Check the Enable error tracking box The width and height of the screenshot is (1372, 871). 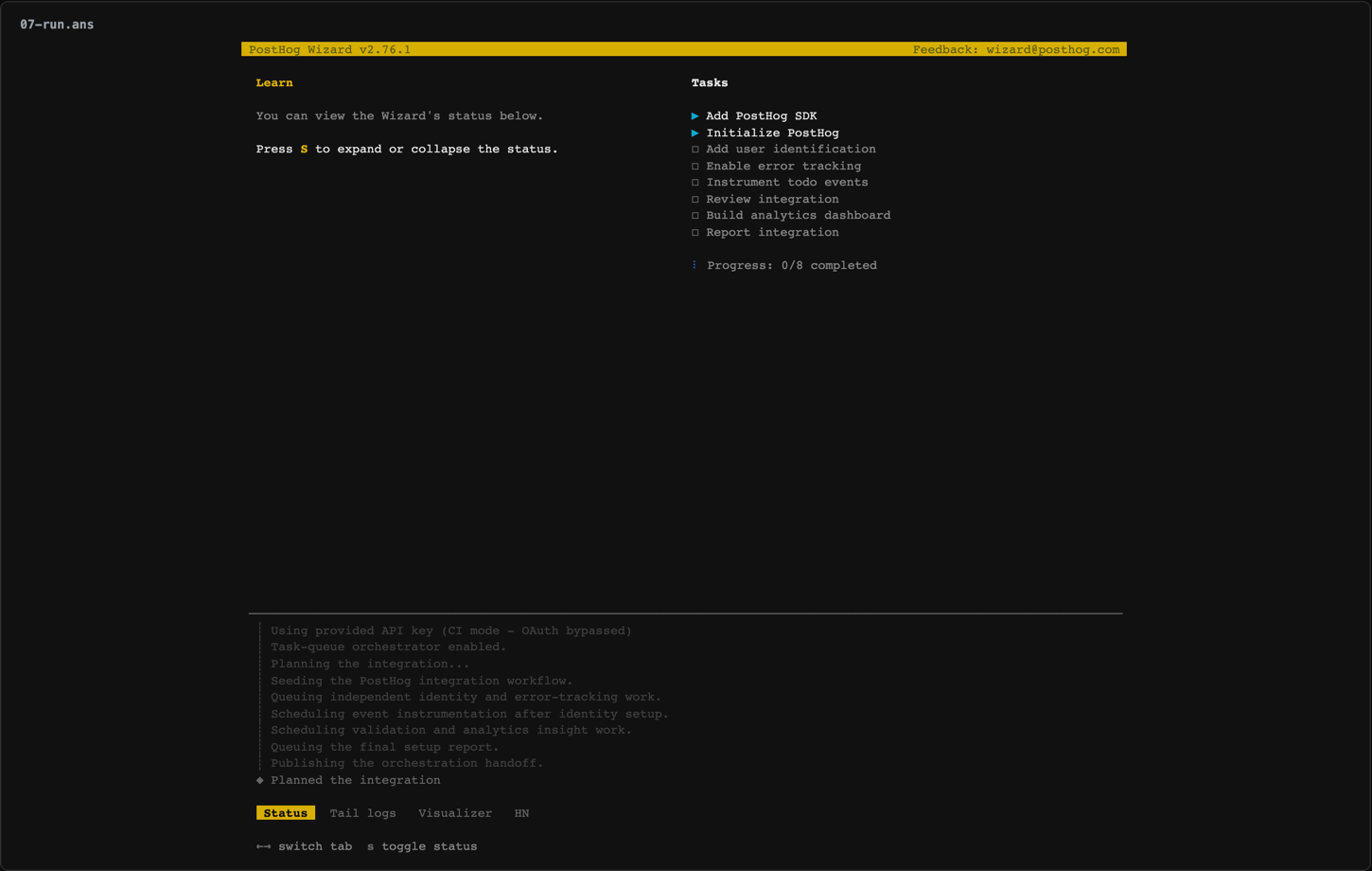click(x=695, y=167)
